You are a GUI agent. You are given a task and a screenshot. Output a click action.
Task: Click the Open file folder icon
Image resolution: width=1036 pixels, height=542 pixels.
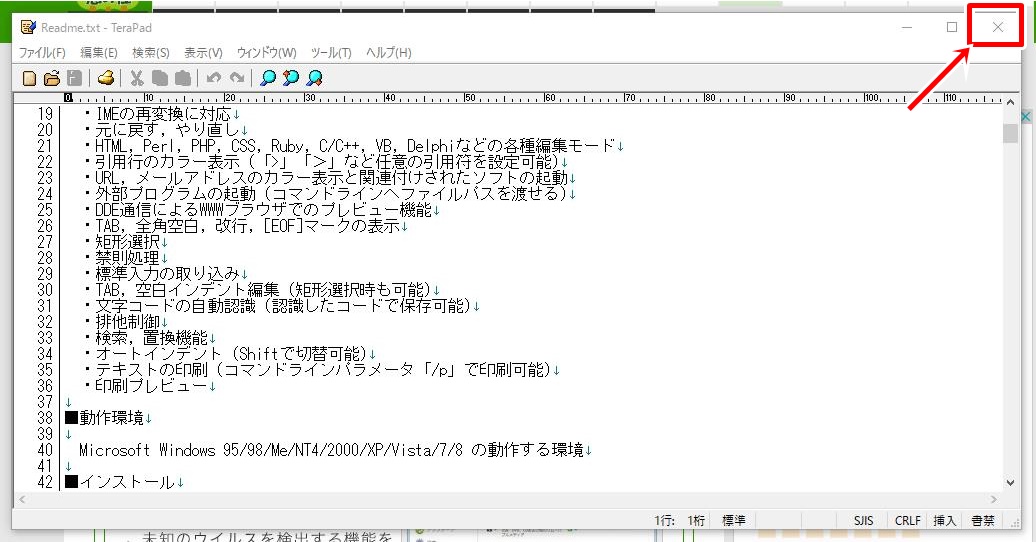(52, 78)
